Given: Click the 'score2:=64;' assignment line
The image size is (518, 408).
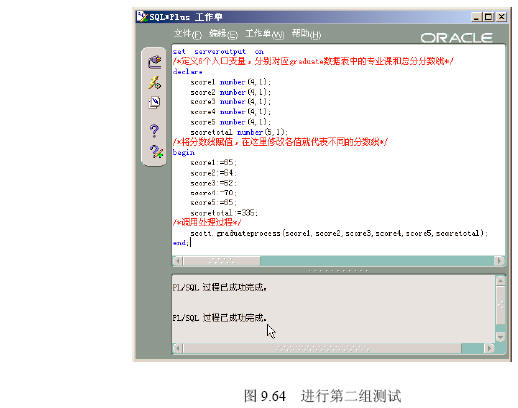Looking at the screenshot, I should coord(213,173).
